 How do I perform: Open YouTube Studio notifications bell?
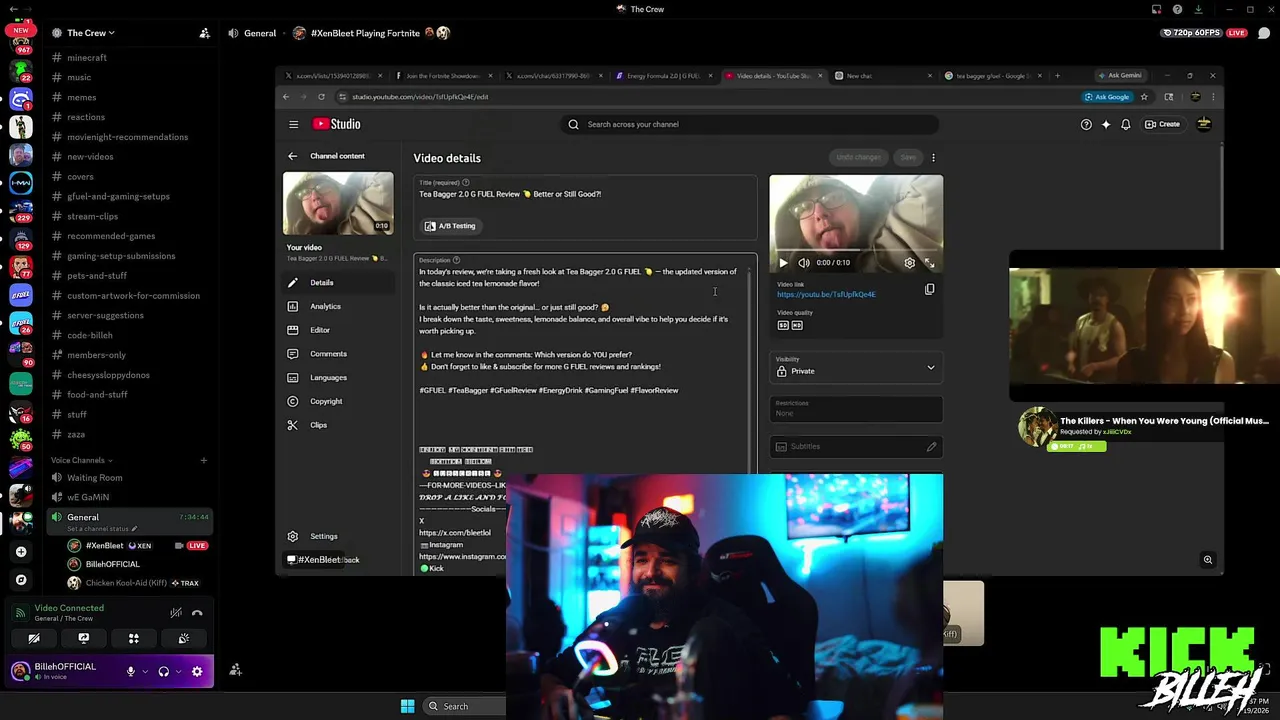tap(1126, 124)
